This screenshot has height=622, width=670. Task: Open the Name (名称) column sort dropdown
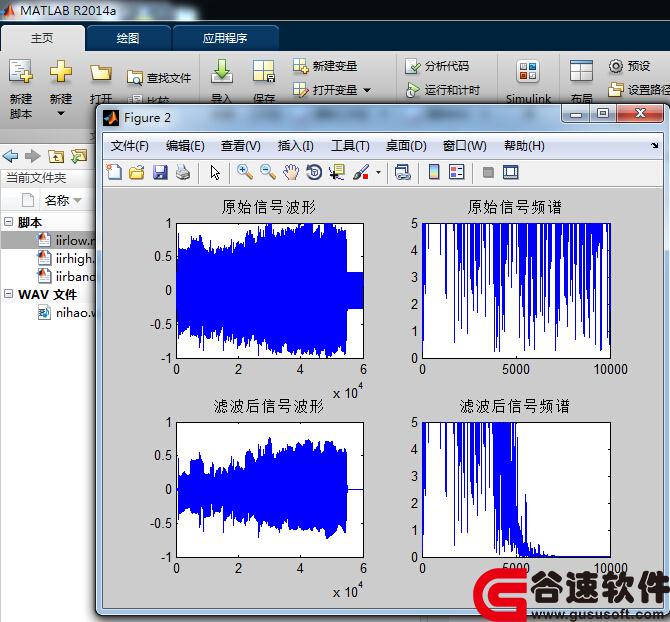[77, 200]
